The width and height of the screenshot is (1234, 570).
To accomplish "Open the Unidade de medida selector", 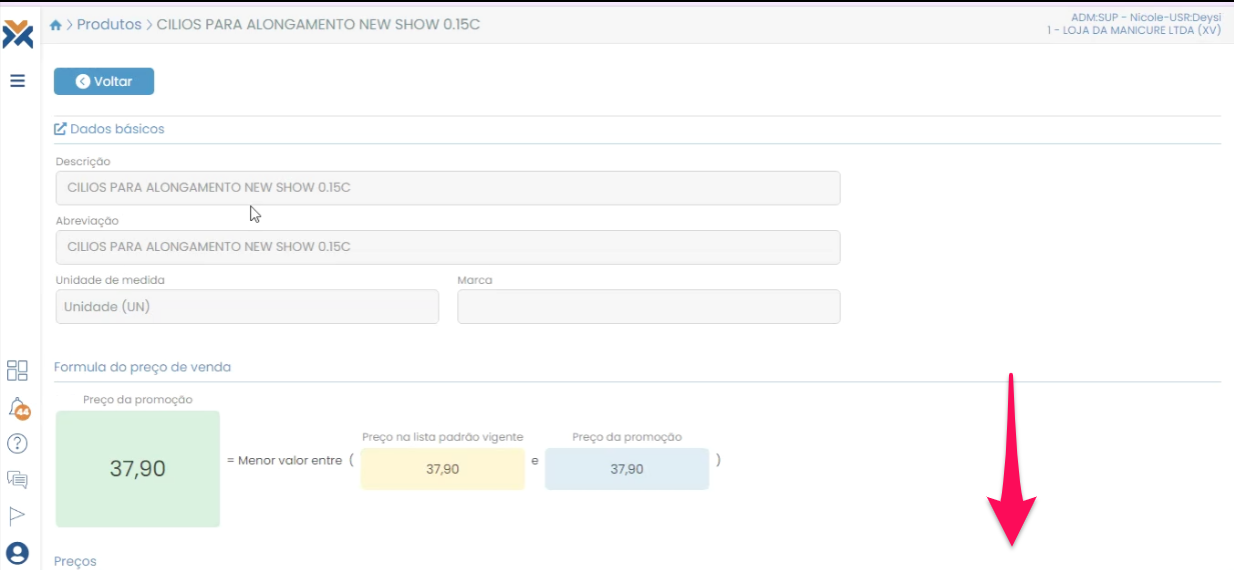I will tap(247, 307).
